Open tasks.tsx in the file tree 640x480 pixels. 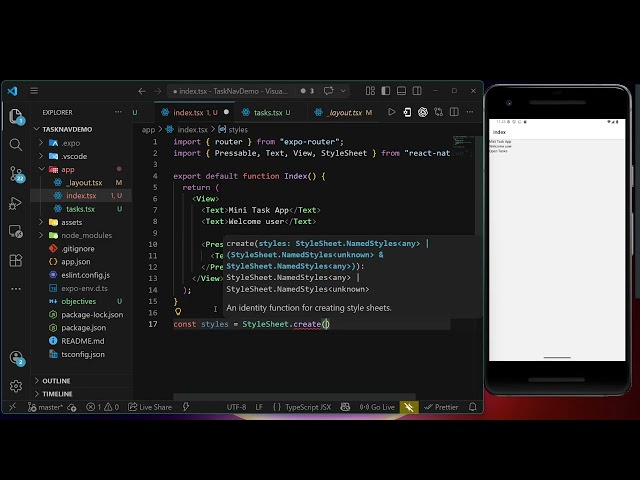[80, 209]
